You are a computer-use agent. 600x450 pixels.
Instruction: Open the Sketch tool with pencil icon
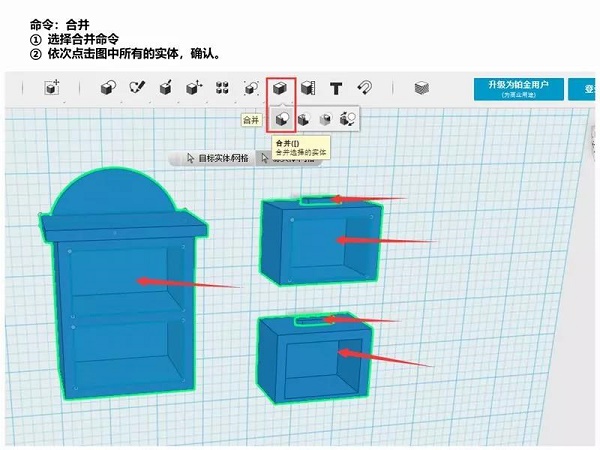click(x=137, y=89)
